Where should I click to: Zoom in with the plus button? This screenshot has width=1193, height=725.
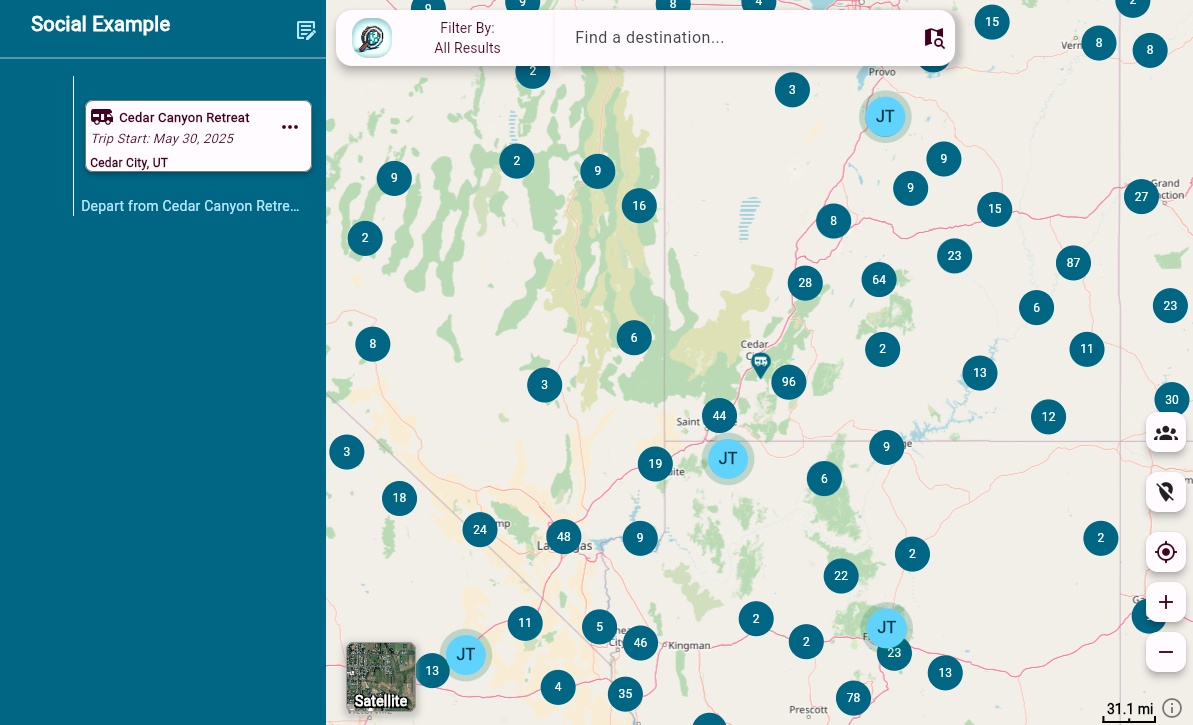tap(1166, 602)
